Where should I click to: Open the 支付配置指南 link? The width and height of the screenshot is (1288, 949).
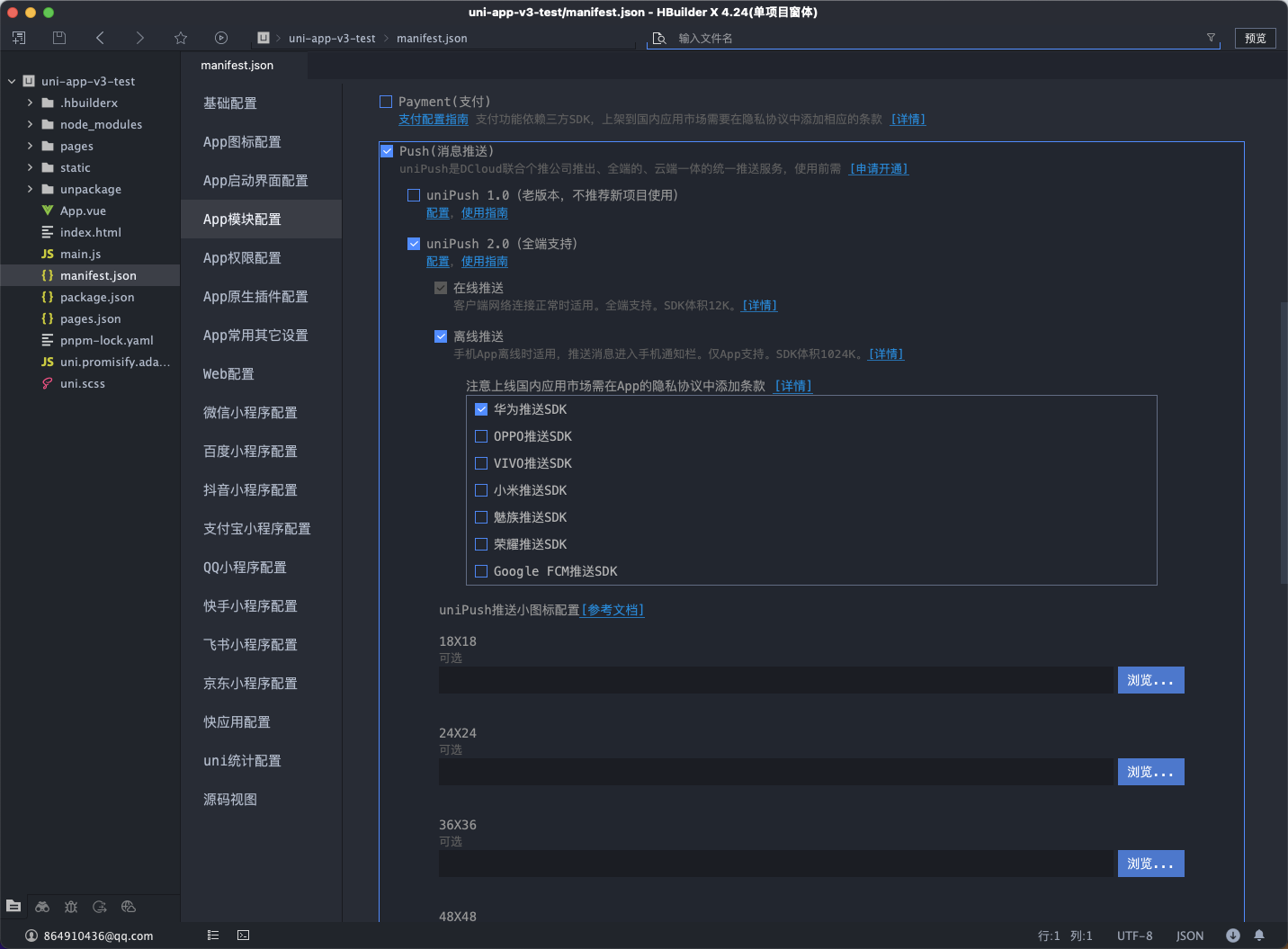click(x=434, y=120)
